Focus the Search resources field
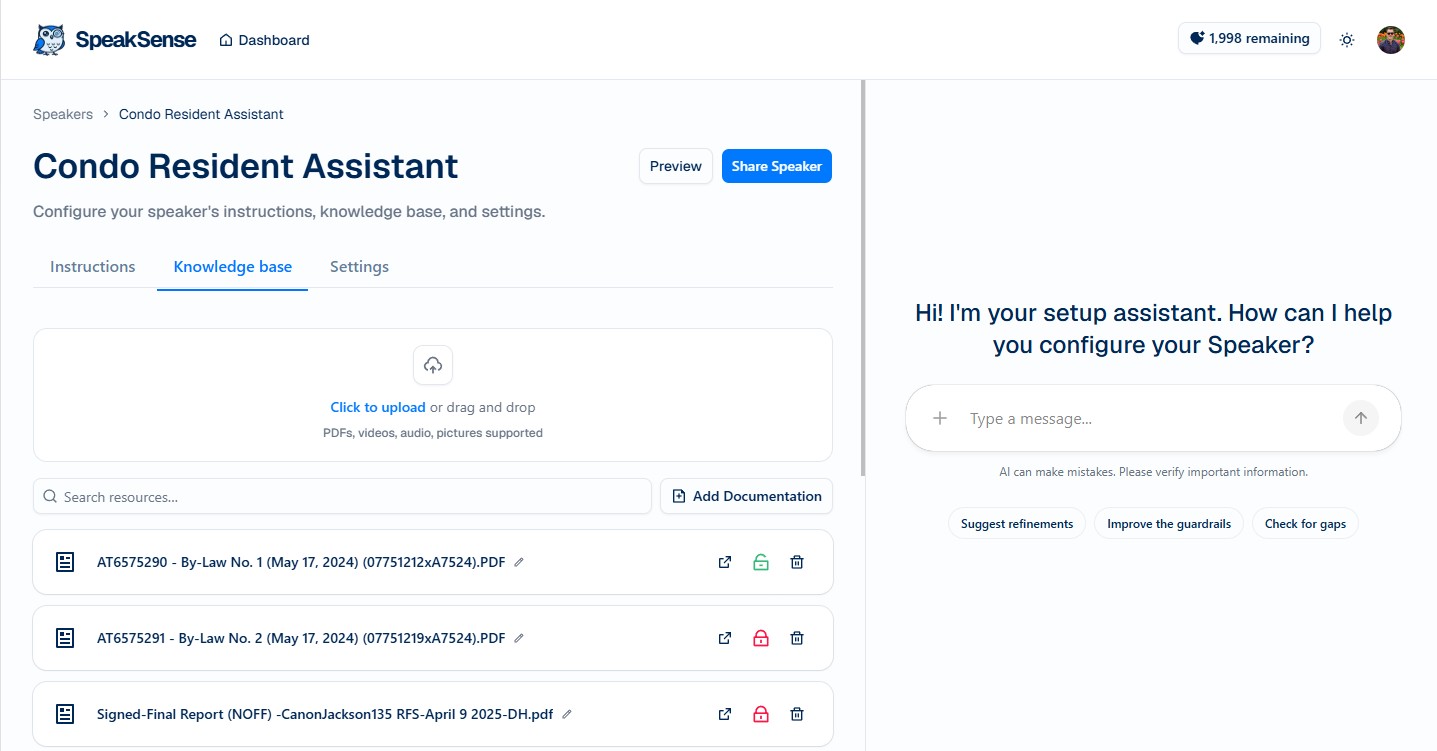This screenshot has height=751, width=1437. pos(342,496)
